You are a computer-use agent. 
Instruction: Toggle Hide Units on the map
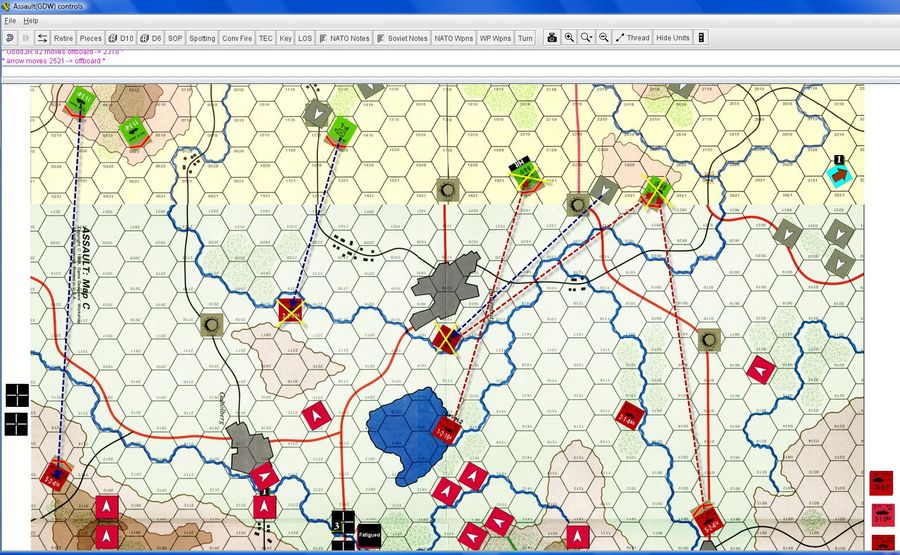pos(672,37)
